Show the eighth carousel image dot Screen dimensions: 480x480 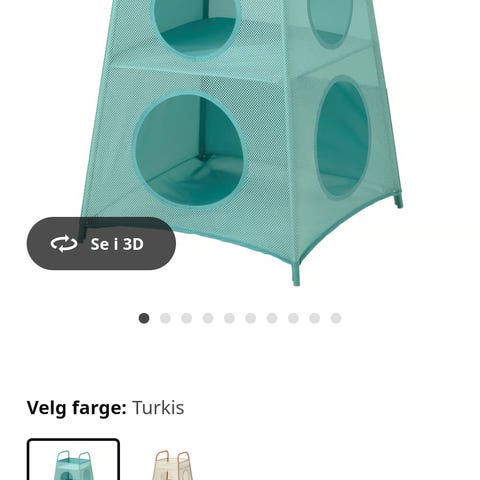[293, 318]
